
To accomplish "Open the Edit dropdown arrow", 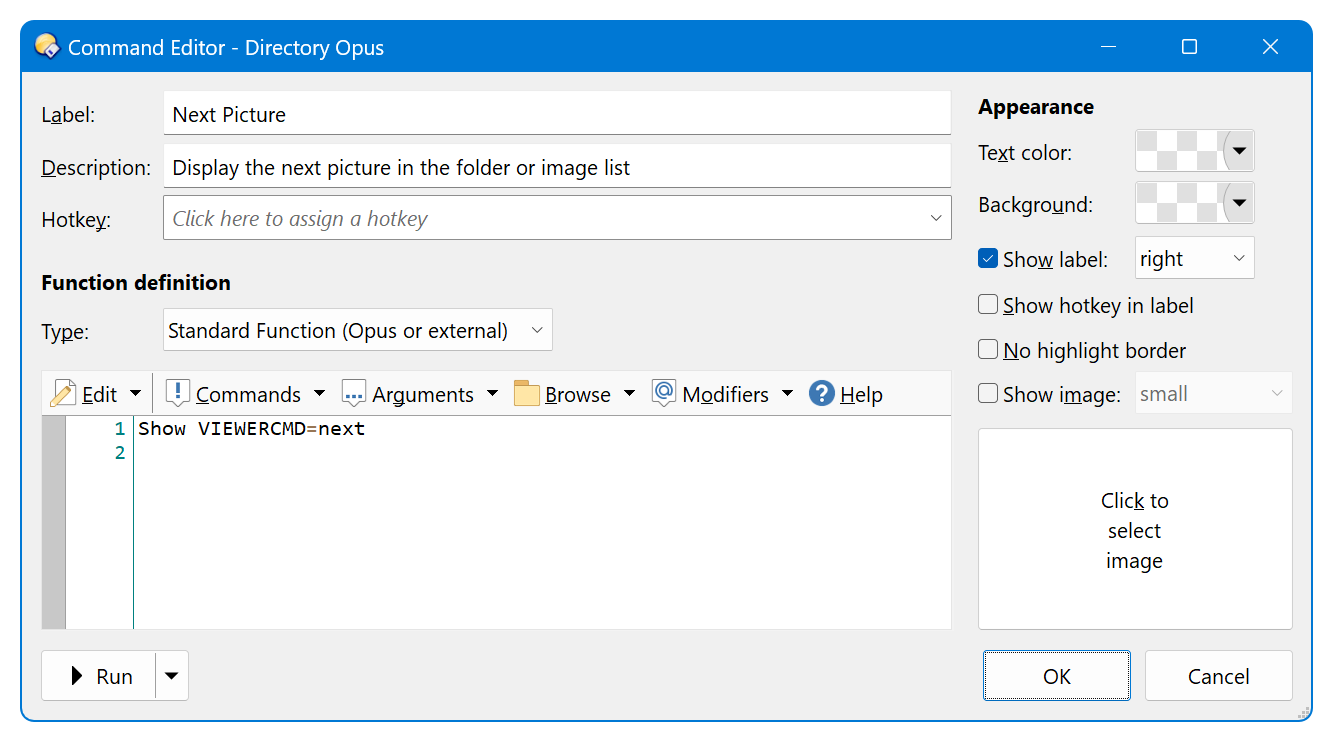I will [x=136, y=394].
